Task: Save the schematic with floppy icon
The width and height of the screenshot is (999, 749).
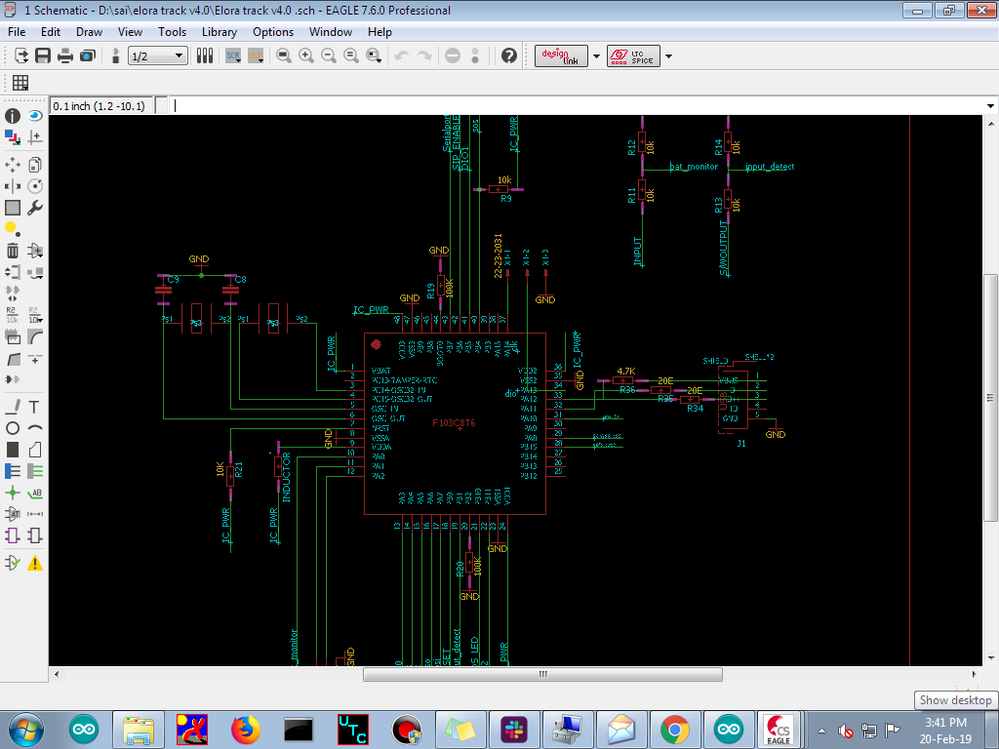Action: click(43, 56)
